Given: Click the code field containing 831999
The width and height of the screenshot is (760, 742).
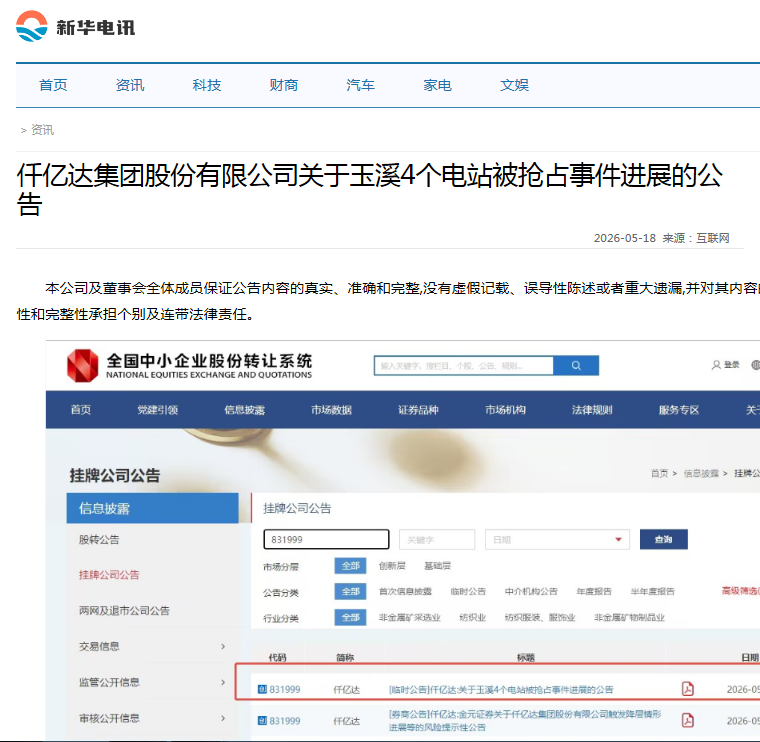Looking at the screenshot, I should tap(326, 539).
